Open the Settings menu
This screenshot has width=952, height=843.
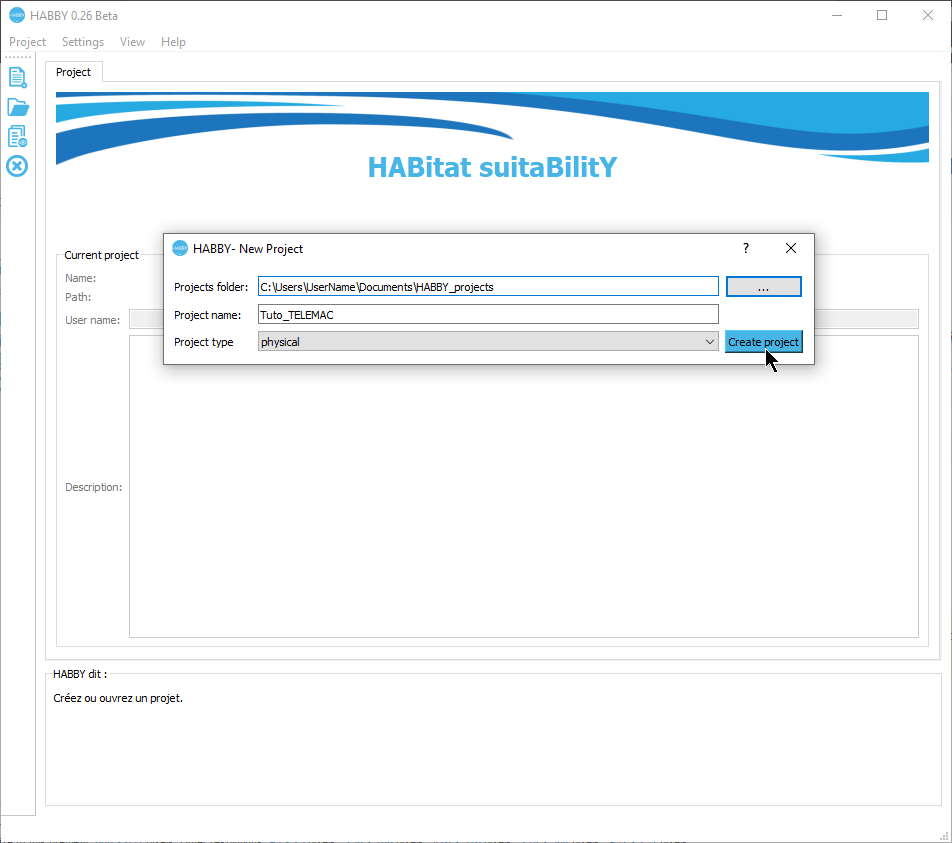(x=83, y=42)
